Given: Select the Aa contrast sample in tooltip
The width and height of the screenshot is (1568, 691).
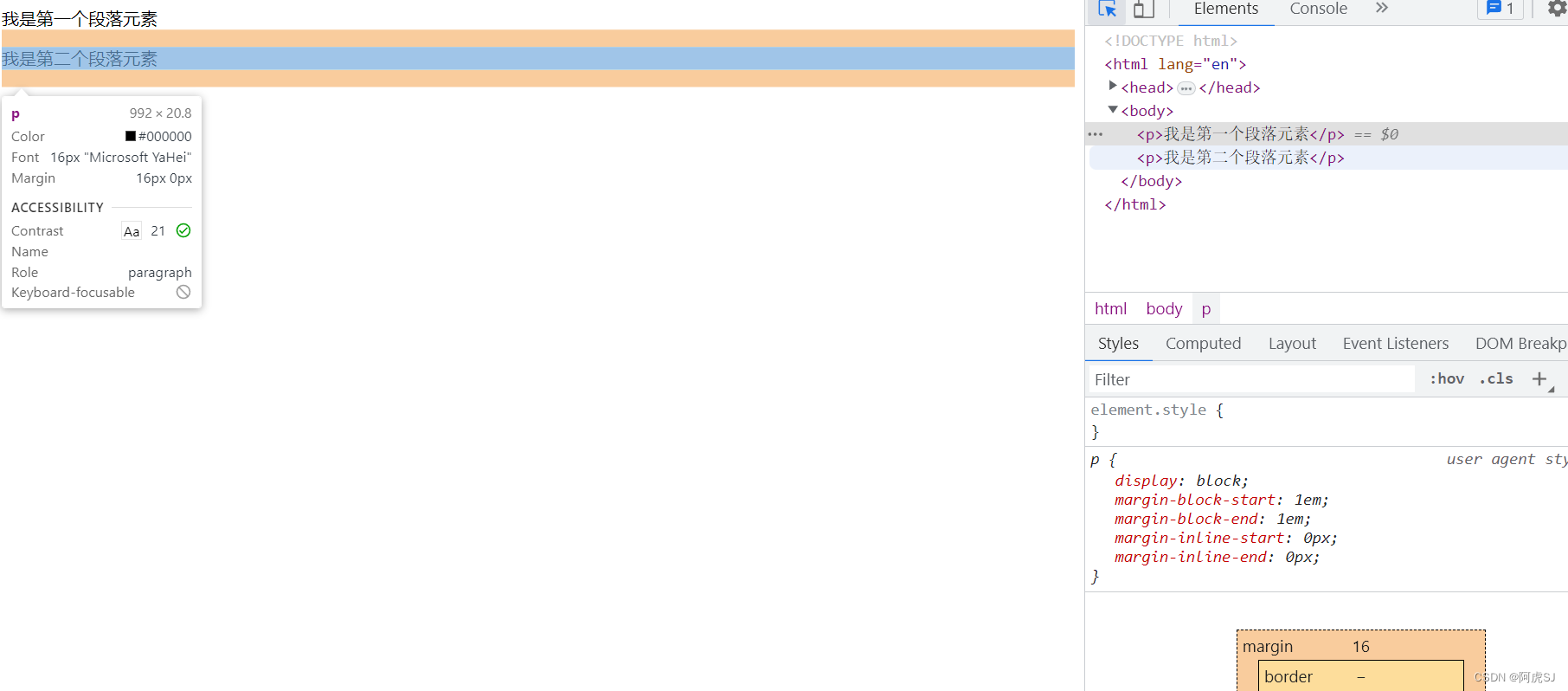Looking at the screenshot, I should point(132,231).
